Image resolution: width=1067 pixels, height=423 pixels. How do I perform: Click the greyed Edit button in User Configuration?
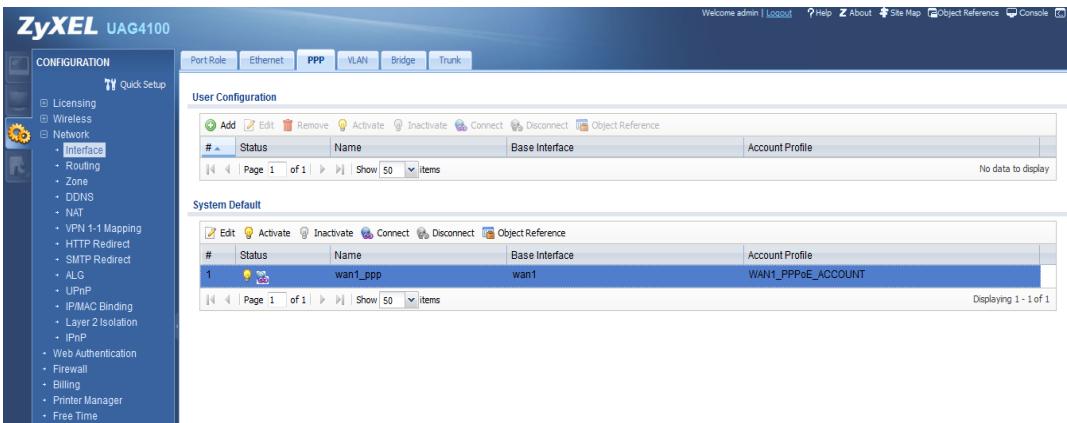(259, 125)
